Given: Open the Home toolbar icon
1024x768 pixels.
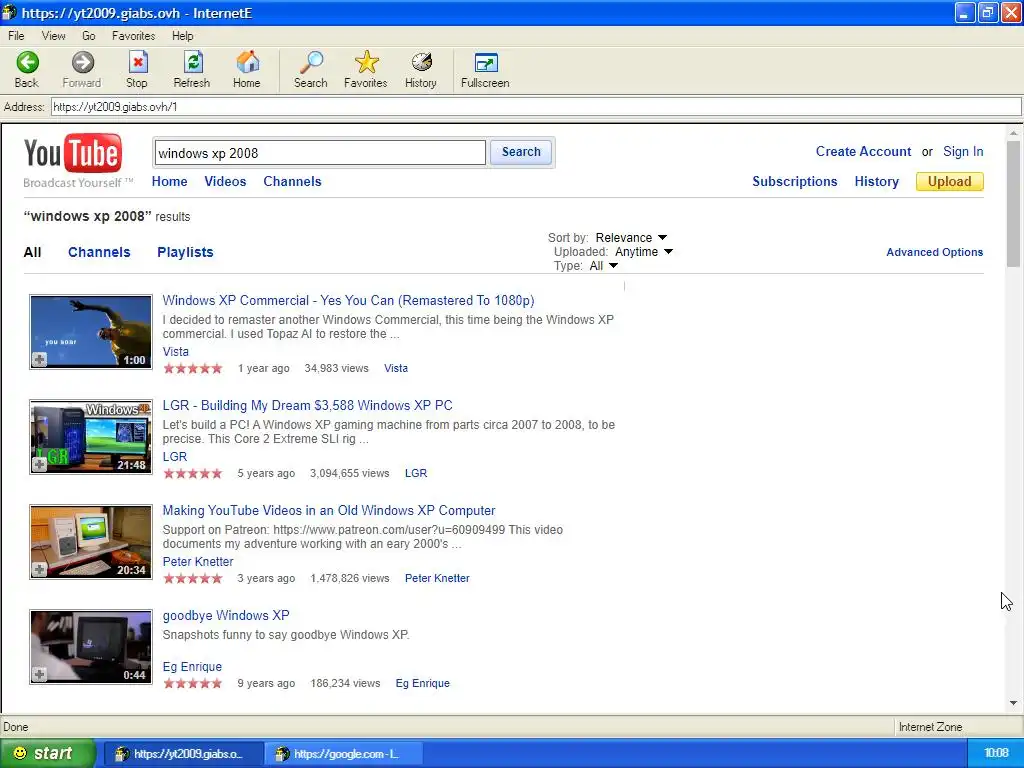Looking at the screenshot, I should [x=247, y=69].
